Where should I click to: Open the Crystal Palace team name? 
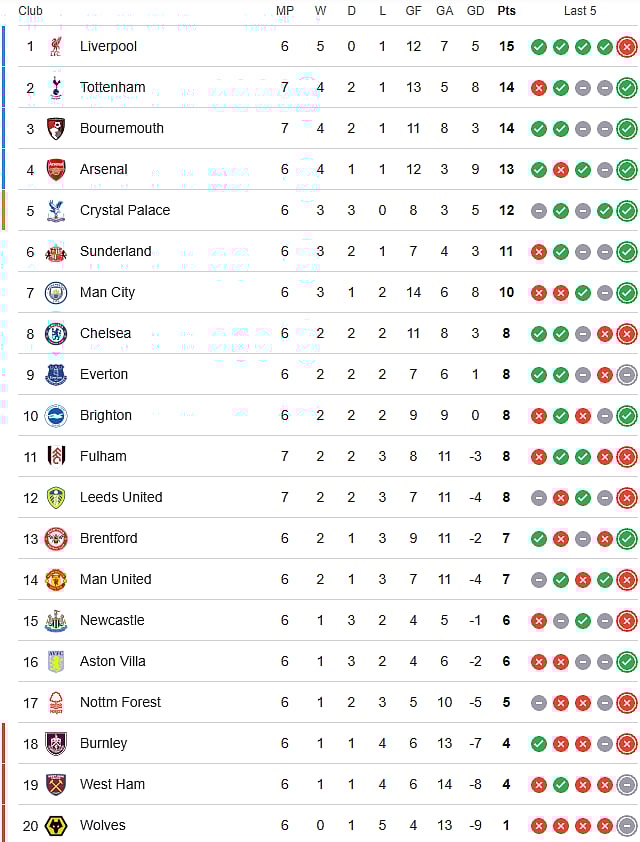[x=124, y=210]
